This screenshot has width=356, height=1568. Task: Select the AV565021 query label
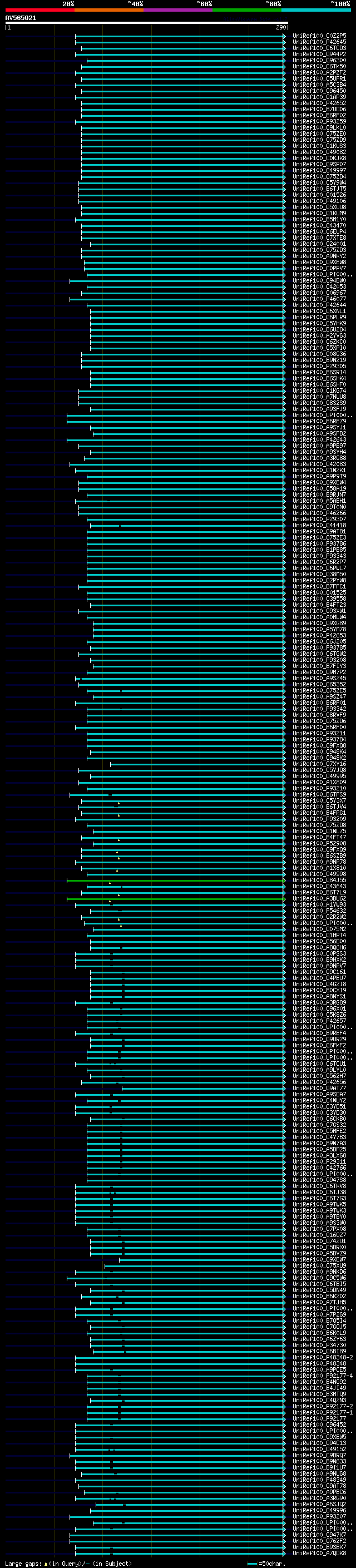coord(21,18)
